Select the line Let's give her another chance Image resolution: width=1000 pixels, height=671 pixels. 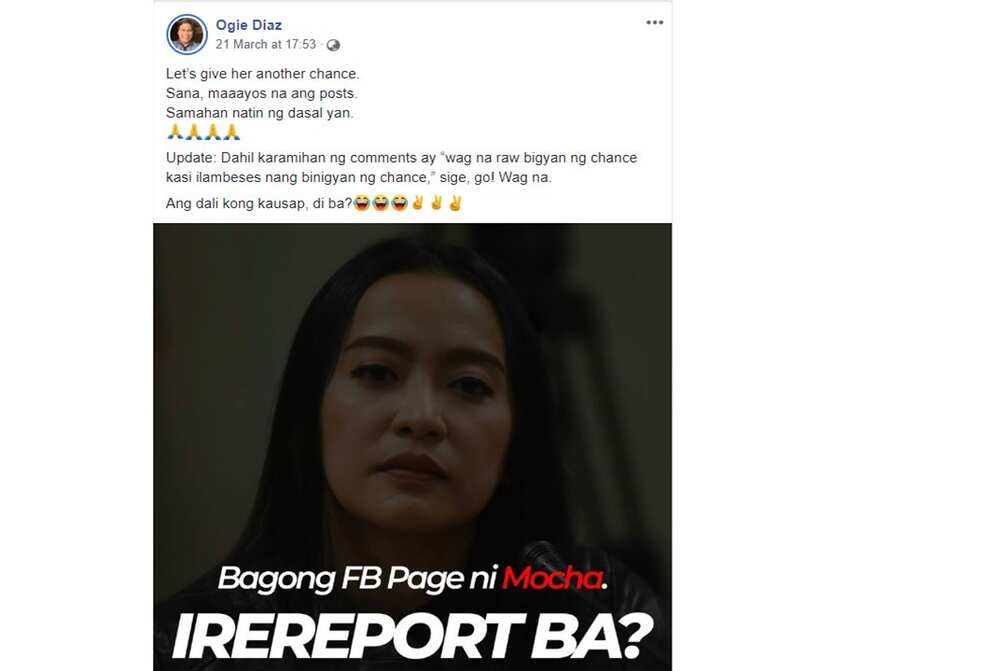(263, 74)
